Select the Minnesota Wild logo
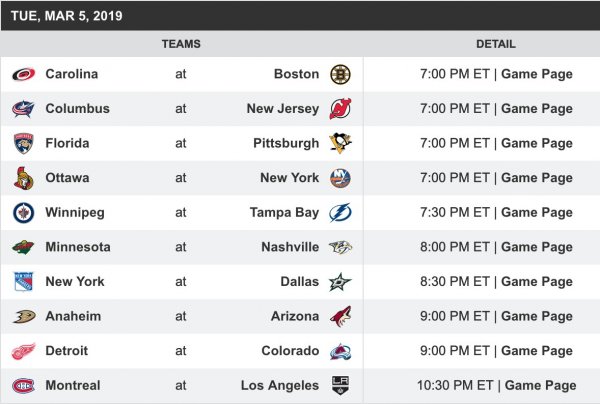 [x=23, y=247]
